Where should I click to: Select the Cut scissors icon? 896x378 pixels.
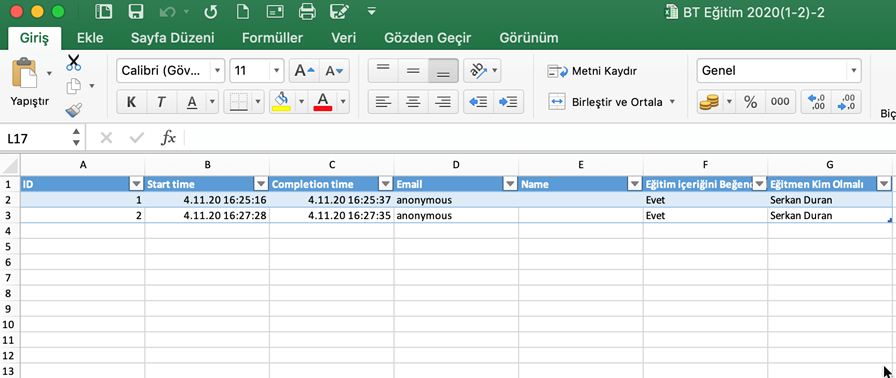pos(74,62)
